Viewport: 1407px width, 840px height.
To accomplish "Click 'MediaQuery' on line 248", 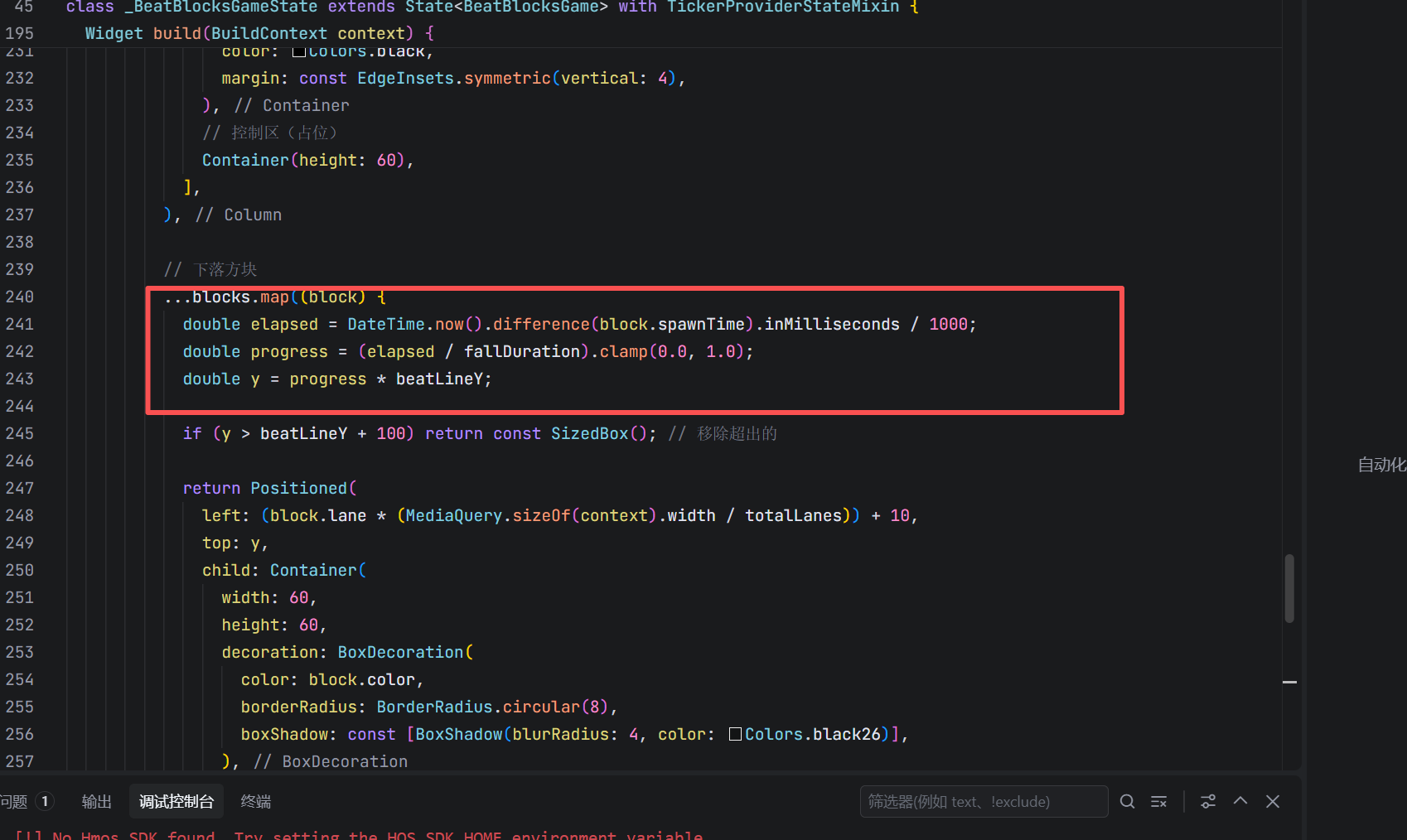I will (x=453, y=515).
